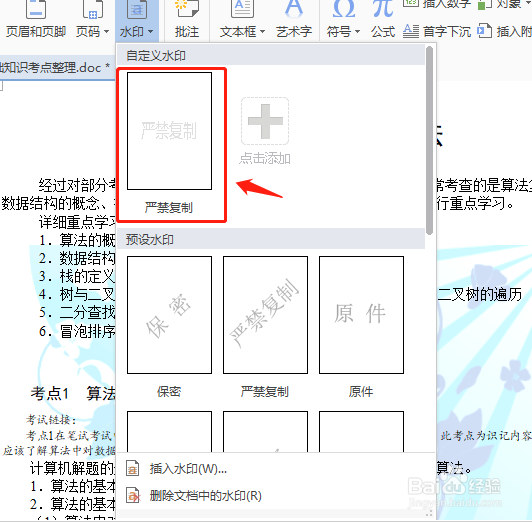Open the WordArt (艺术字) tool

(294, 19)
